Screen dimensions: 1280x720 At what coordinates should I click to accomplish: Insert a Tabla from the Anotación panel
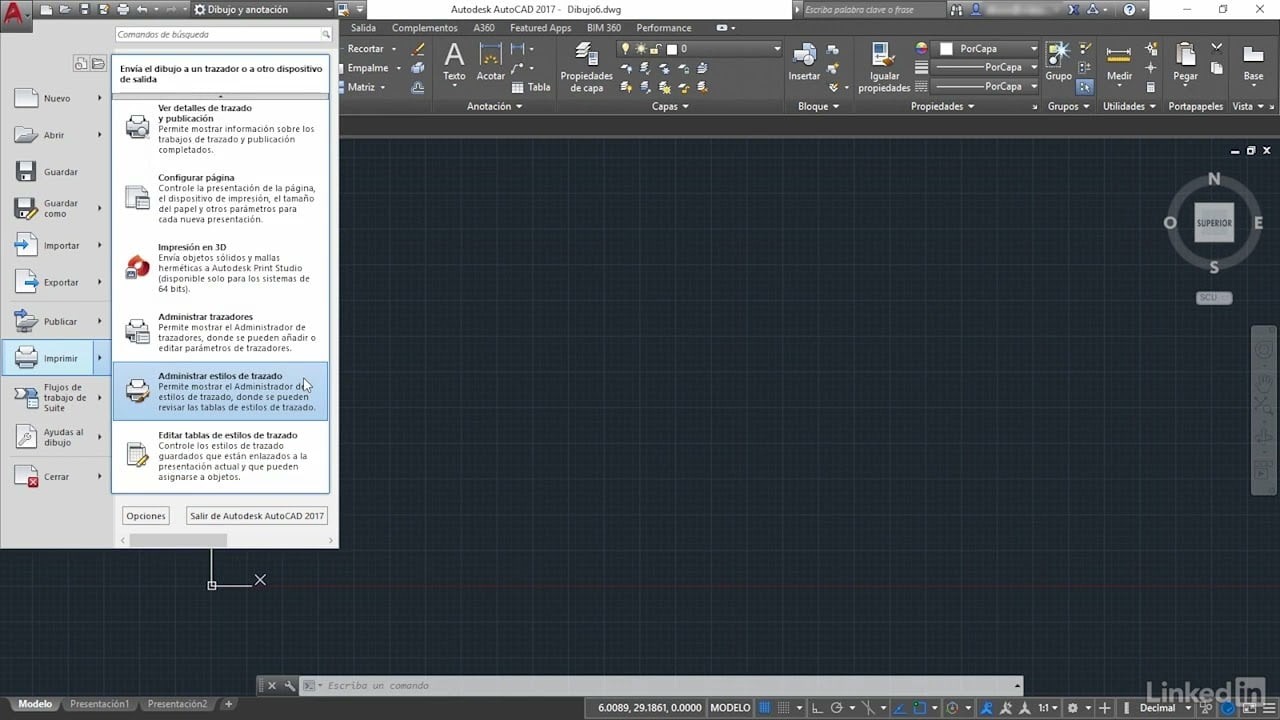click(x=530, y=87)
